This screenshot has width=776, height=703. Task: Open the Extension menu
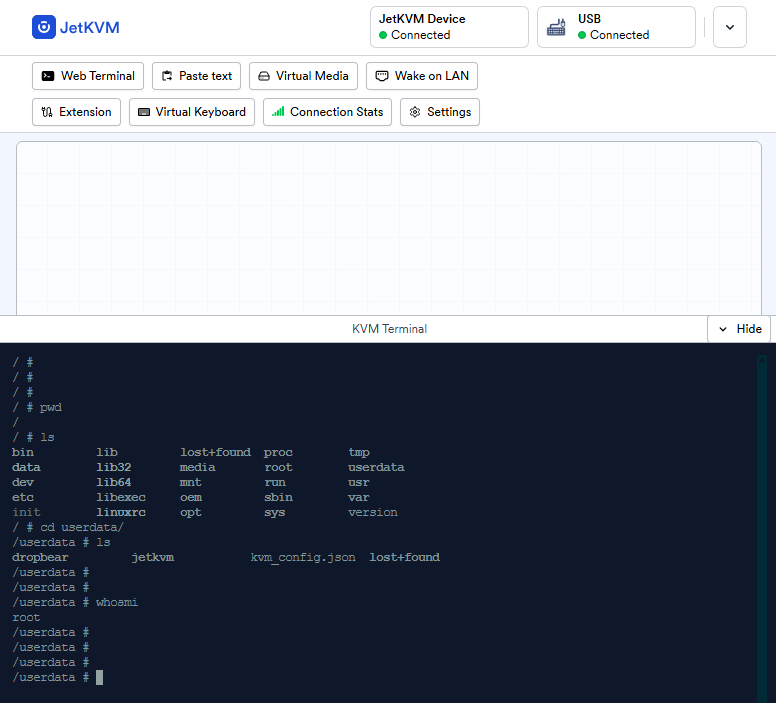[76, 112]
